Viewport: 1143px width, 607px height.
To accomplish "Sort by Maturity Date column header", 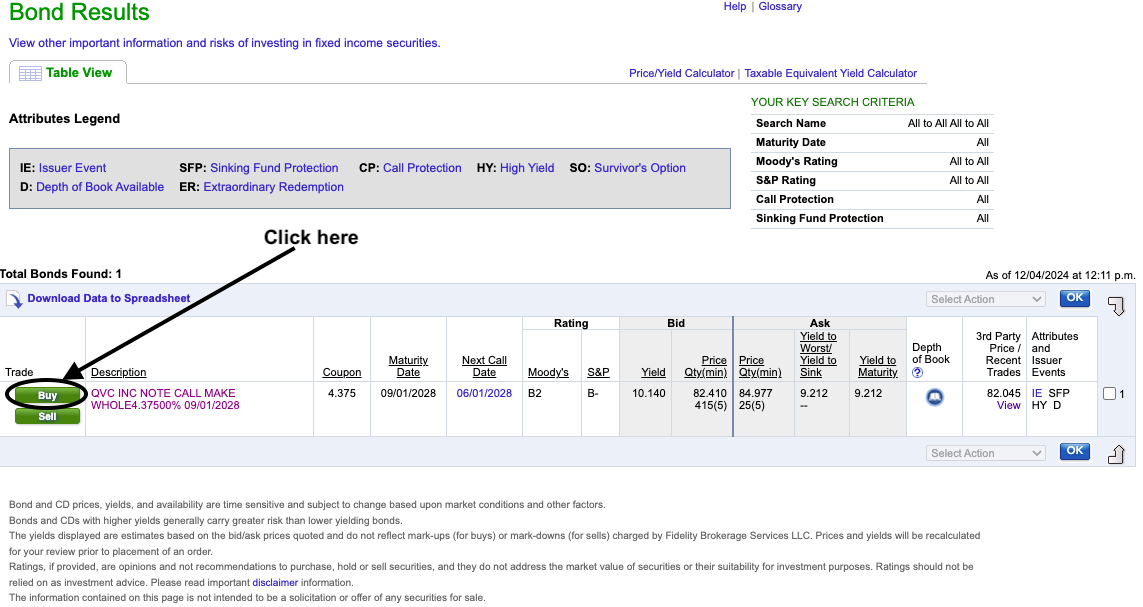I will (x=408, y=366).
